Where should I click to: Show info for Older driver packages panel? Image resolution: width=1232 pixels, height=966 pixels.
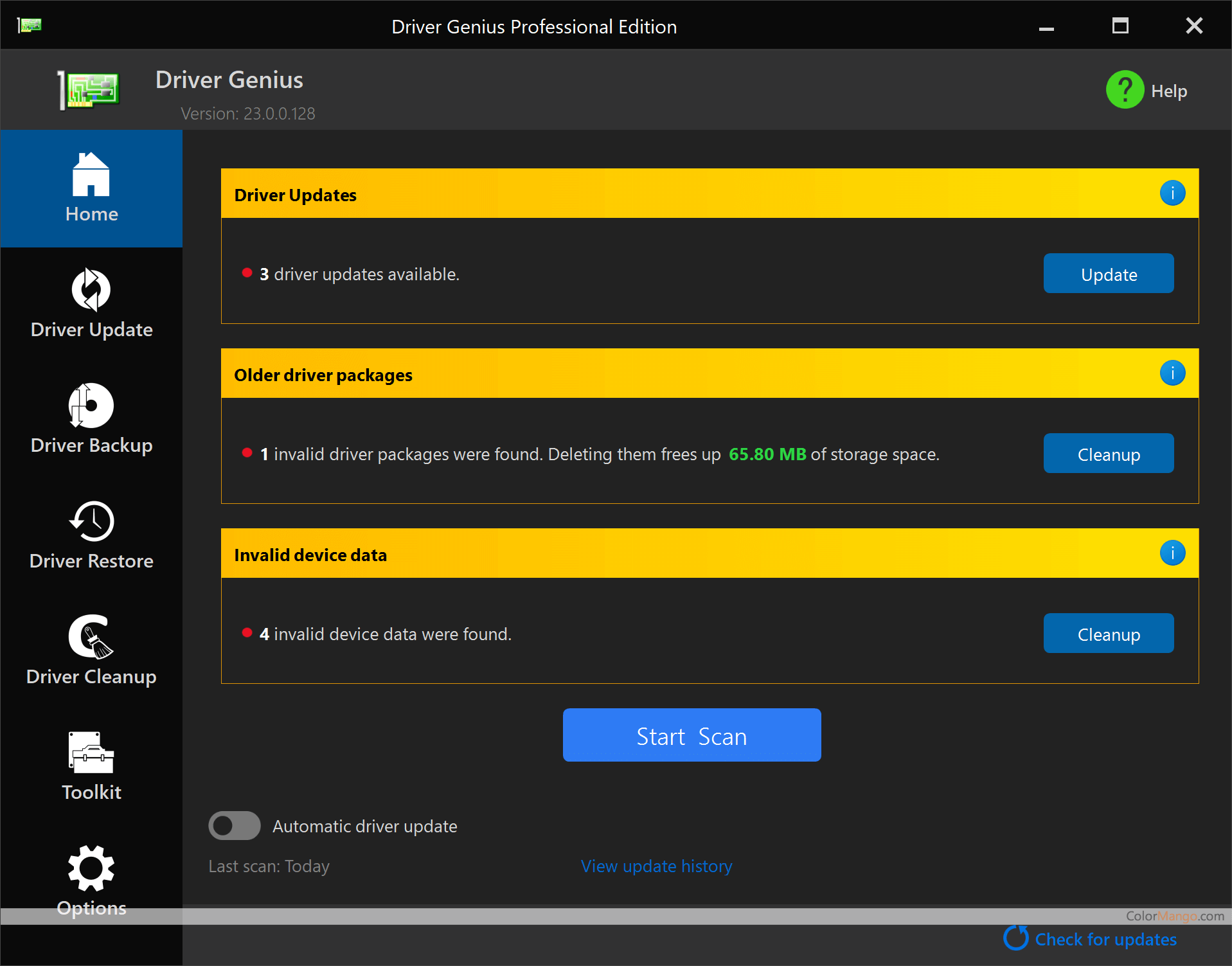(x=1172, y=373)
